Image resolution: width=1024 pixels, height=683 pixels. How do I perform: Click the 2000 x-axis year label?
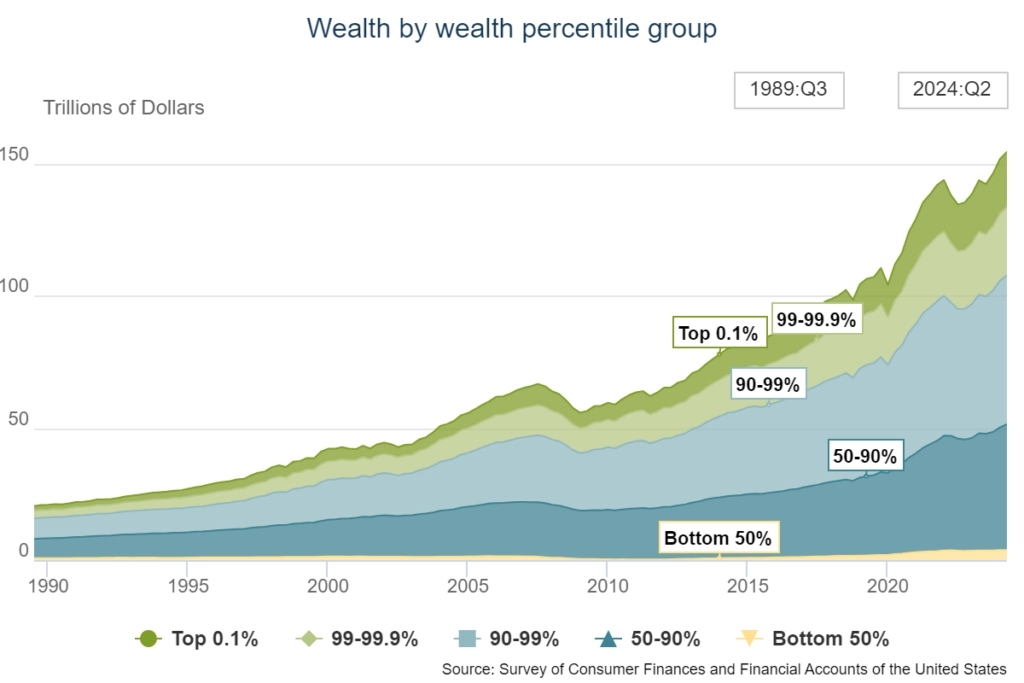click(x=327, y=586)
